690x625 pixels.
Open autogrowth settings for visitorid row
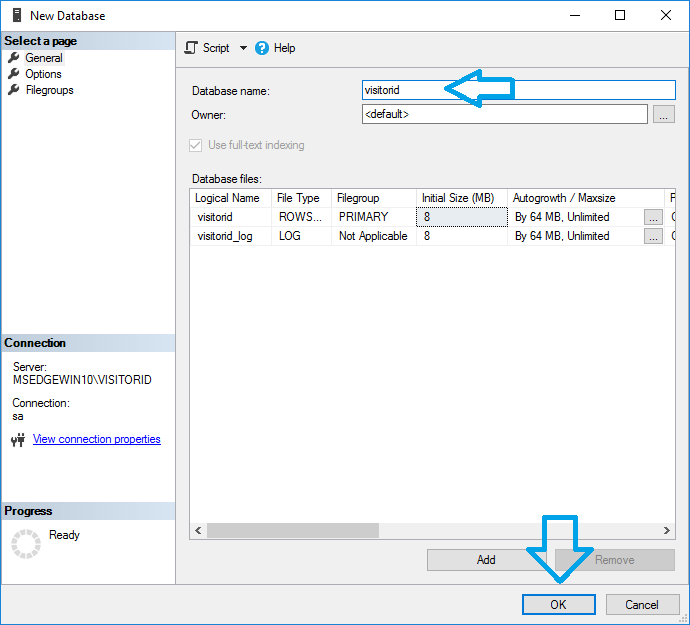click(653, 217)
